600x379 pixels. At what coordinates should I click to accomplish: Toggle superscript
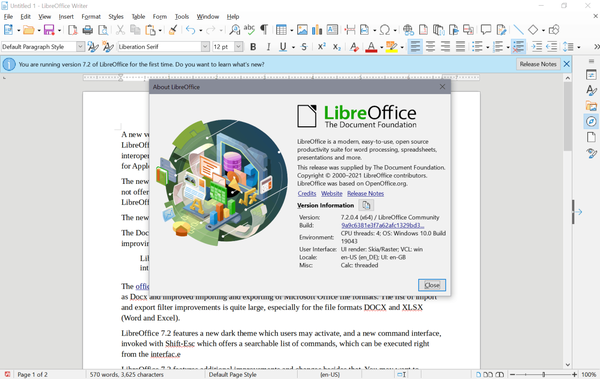(x=322, y=47)
